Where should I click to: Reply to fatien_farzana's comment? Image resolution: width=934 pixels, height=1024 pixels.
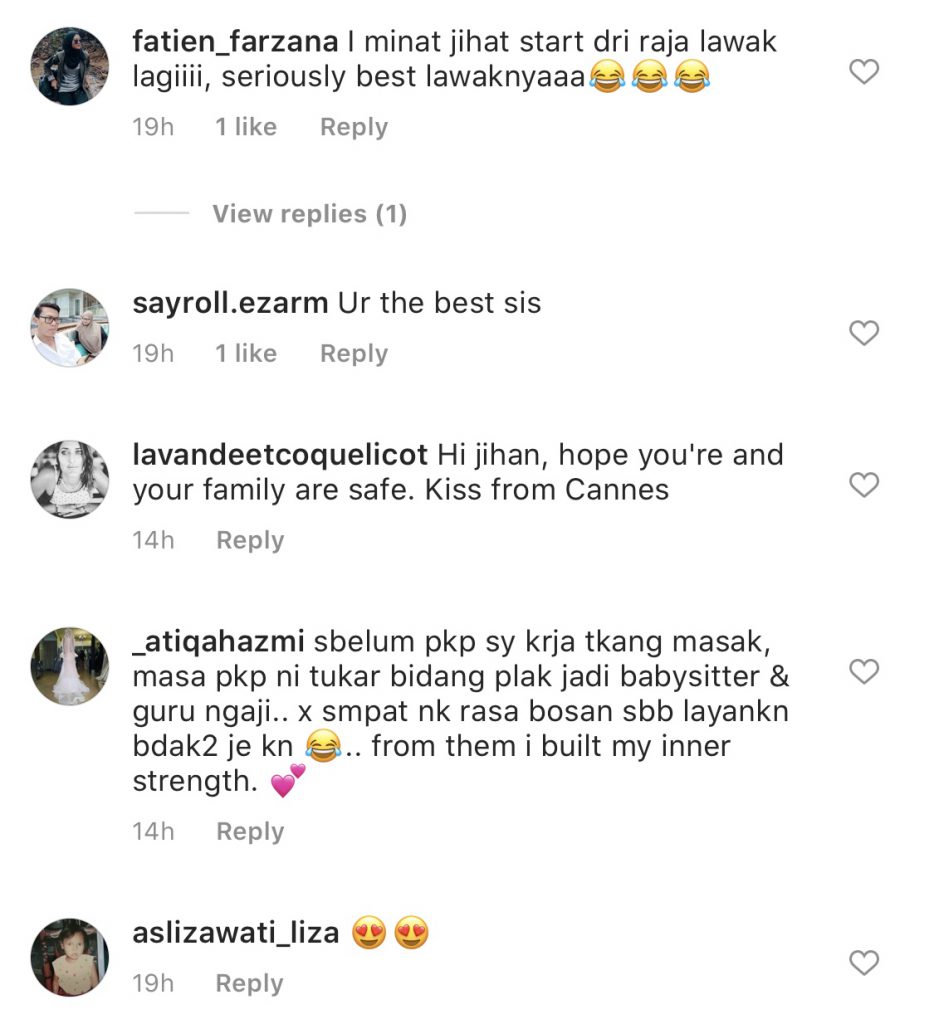[x=353, y=127]
